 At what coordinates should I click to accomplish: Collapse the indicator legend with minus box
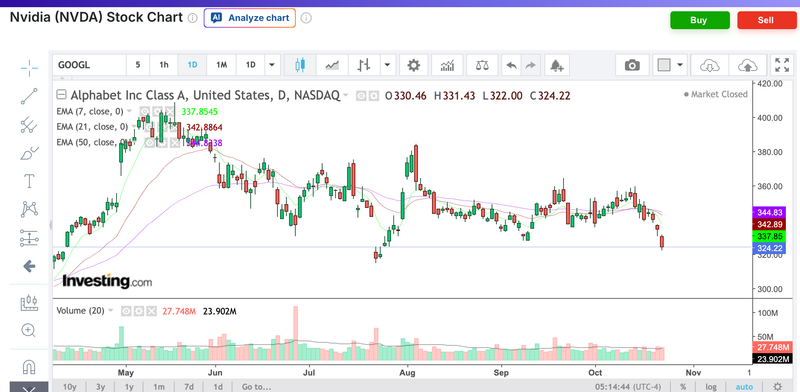[61, 94]
